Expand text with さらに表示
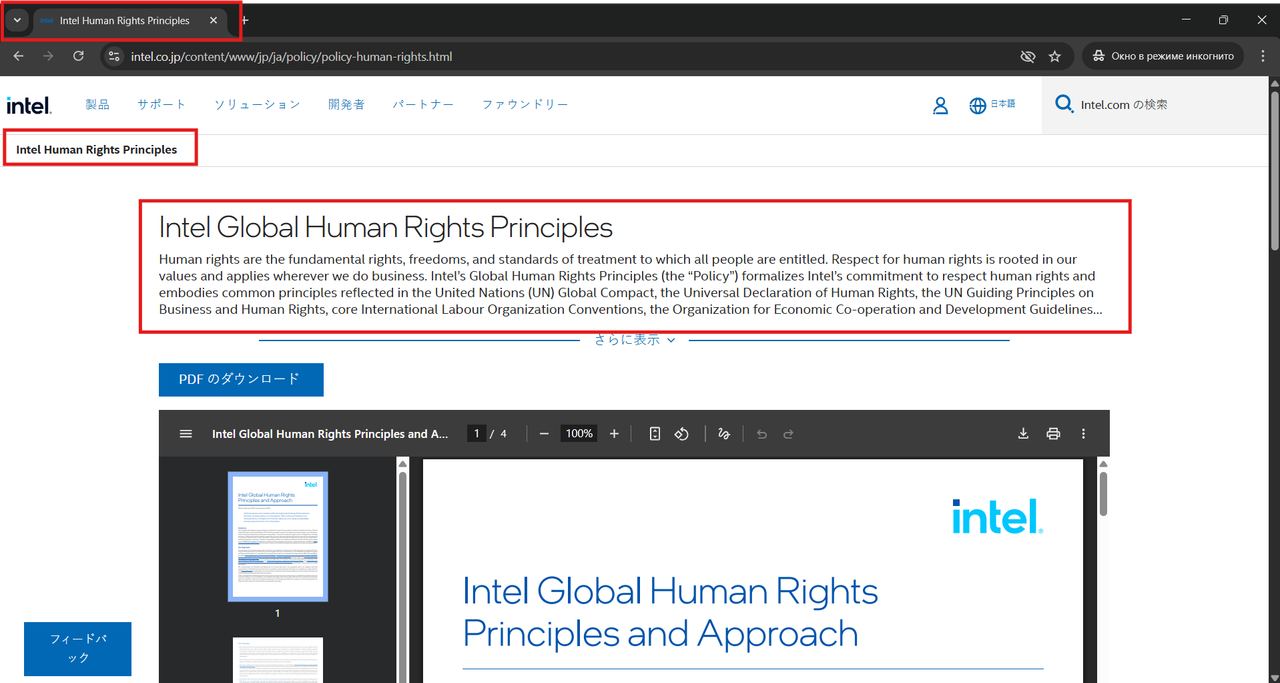This screenshot has width=1280, height=683. (x=635, y=340)
